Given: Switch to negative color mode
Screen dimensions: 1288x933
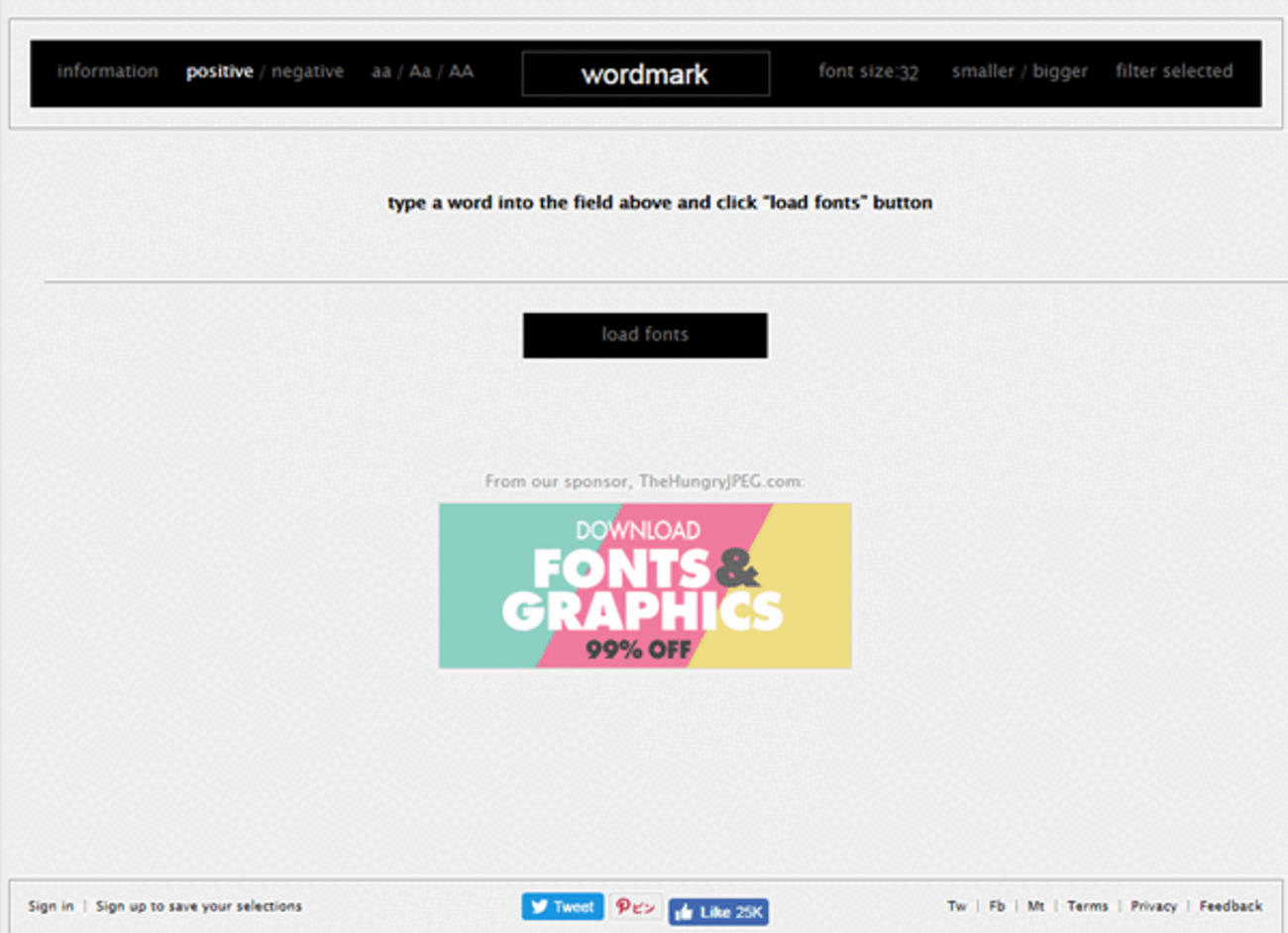Looking at the screenshot, I should [x=307, y=71].
